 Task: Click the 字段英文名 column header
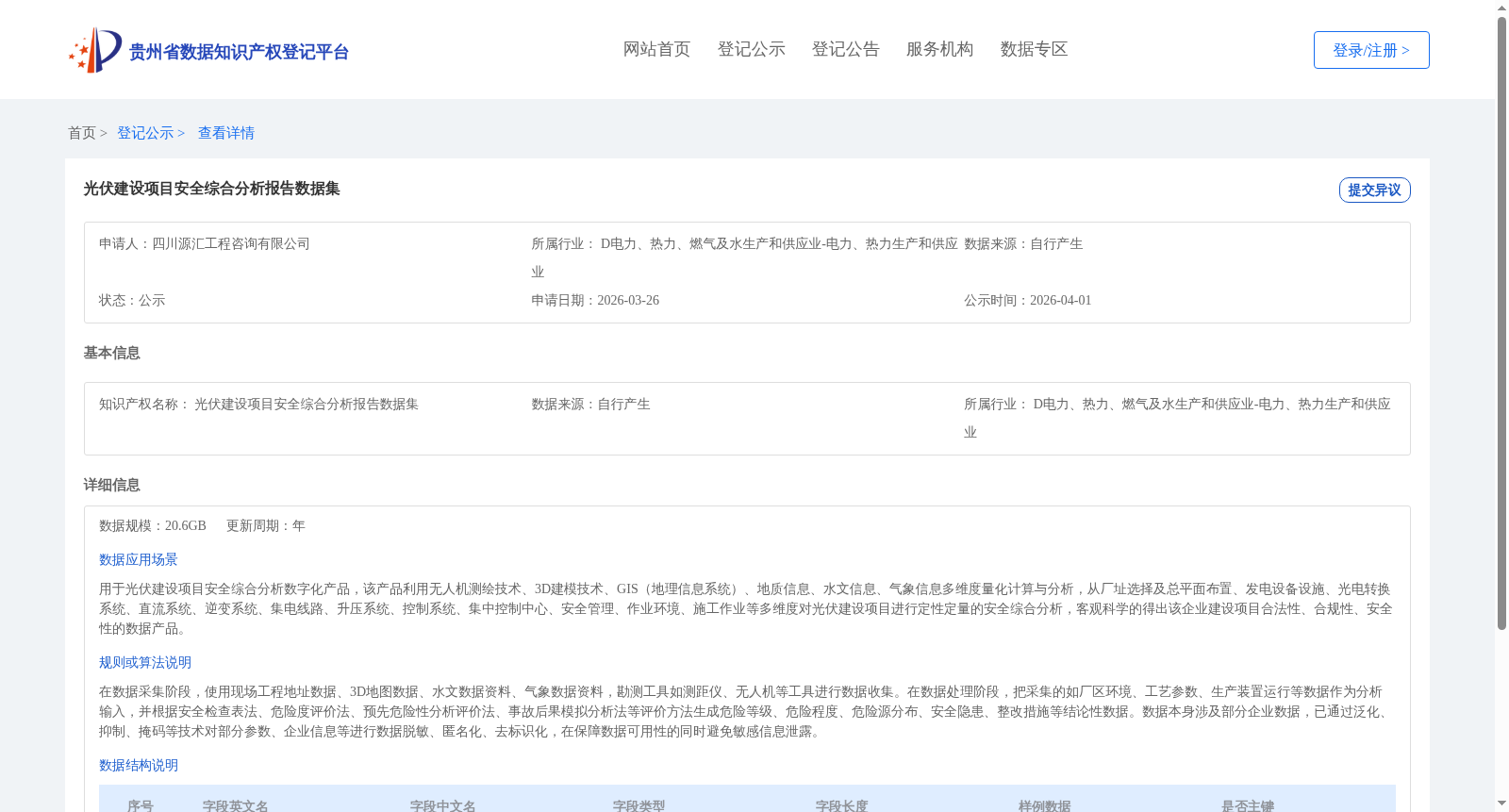pos(236,805)
